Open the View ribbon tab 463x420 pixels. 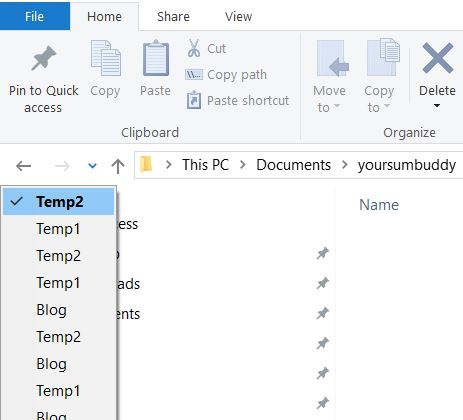coord(238,16)
